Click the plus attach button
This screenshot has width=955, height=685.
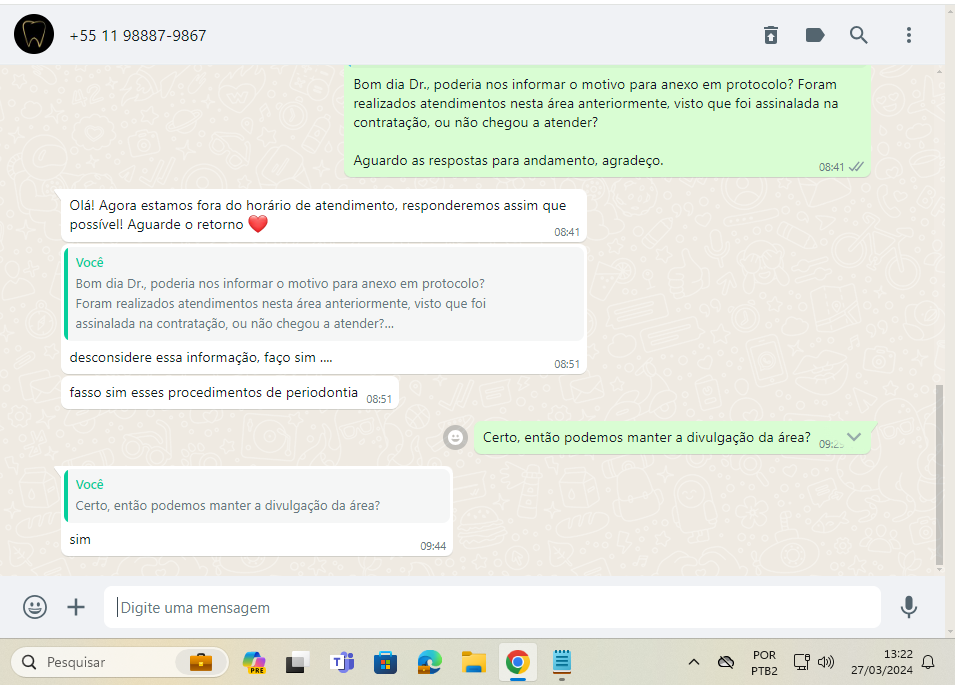pos(76,607)
